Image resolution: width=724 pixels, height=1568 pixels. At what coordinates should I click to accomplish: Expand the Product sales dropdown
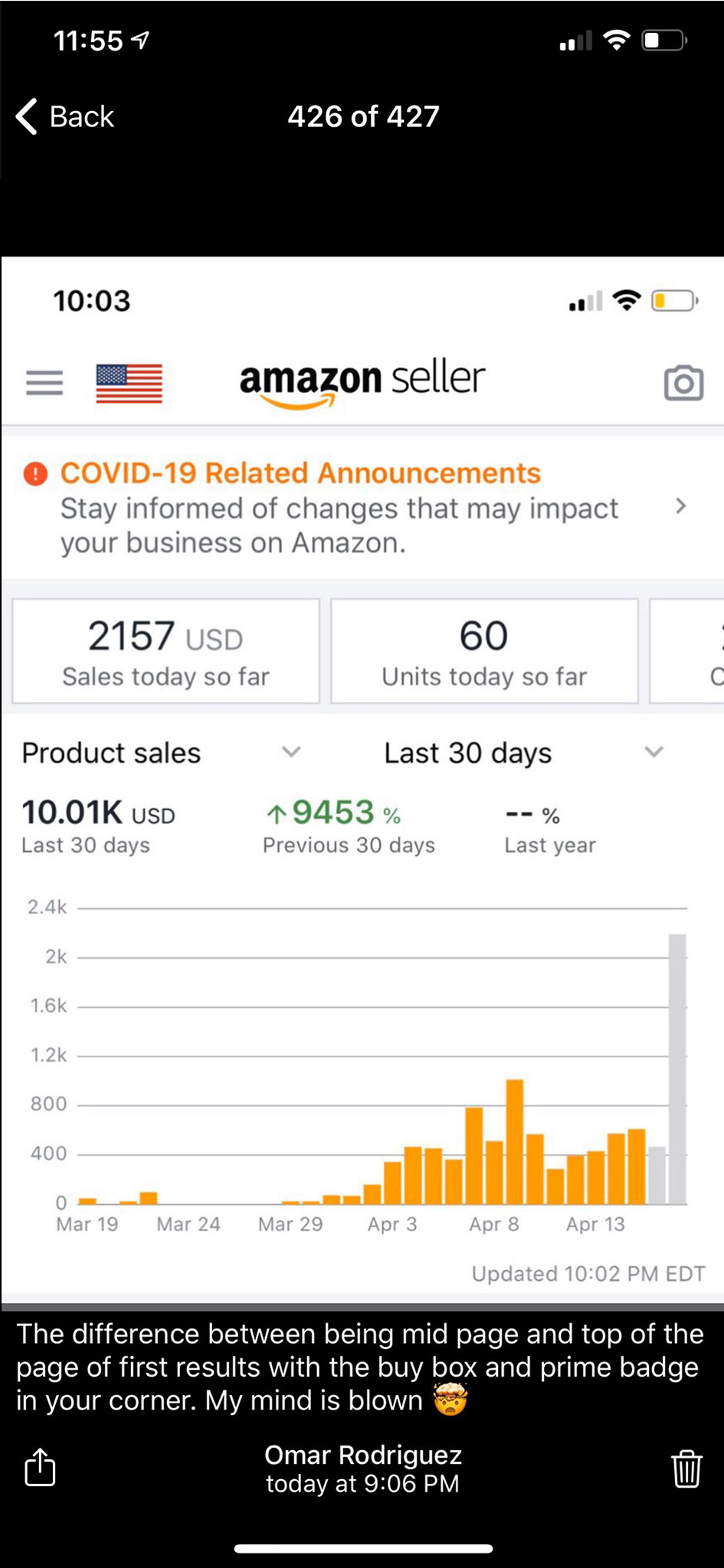coord(290,752)
